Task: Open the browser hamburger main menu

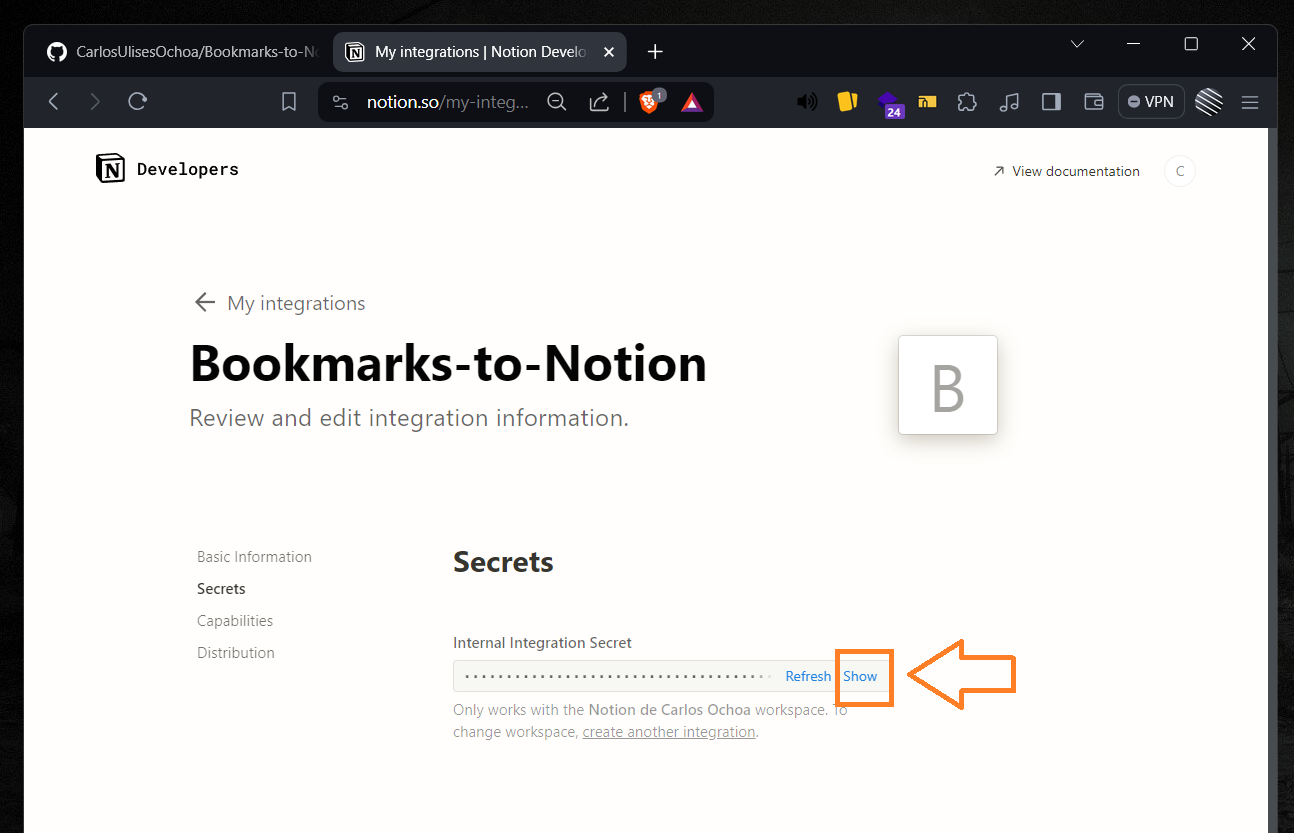Action: pyautogui.click(x=1250, y=102)
